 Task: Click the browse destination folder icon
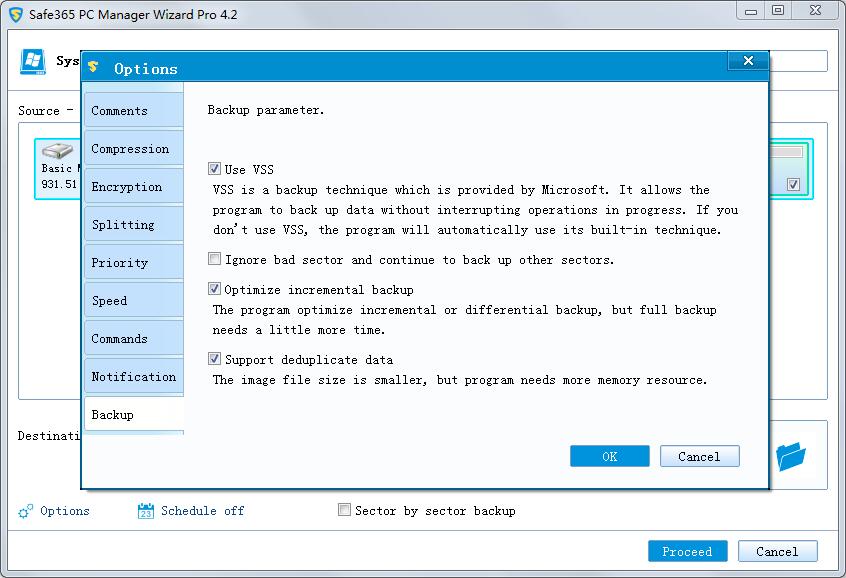click(790, 457)
